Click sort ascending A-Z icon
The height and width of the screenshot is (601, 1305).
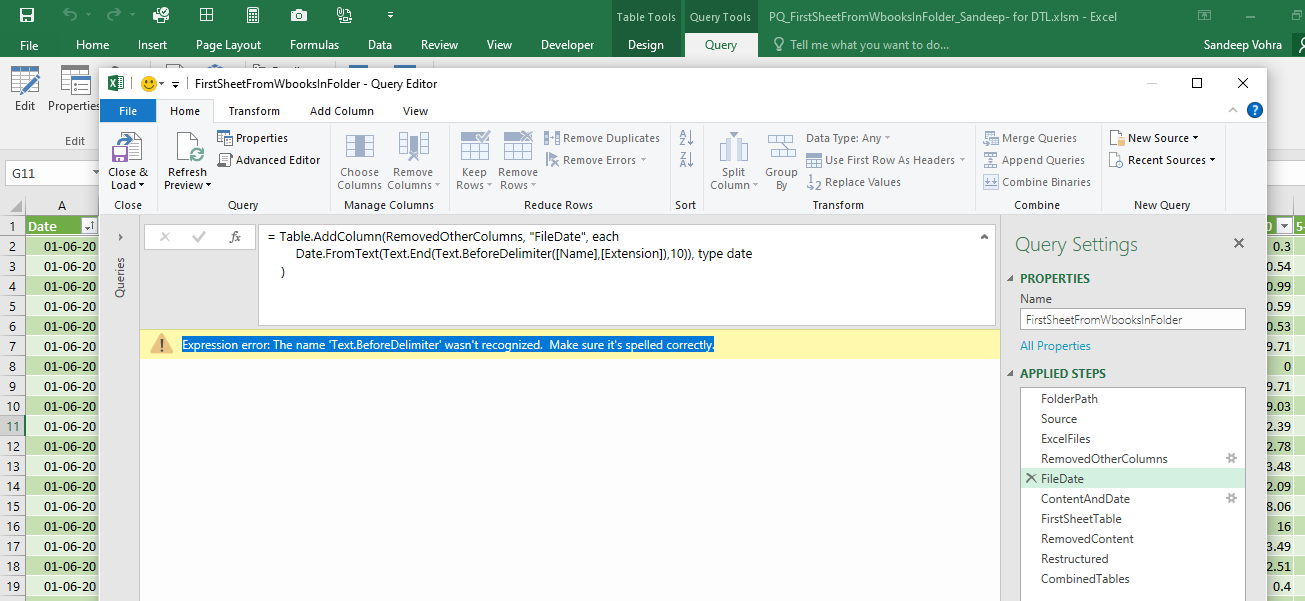coord(686,138)
